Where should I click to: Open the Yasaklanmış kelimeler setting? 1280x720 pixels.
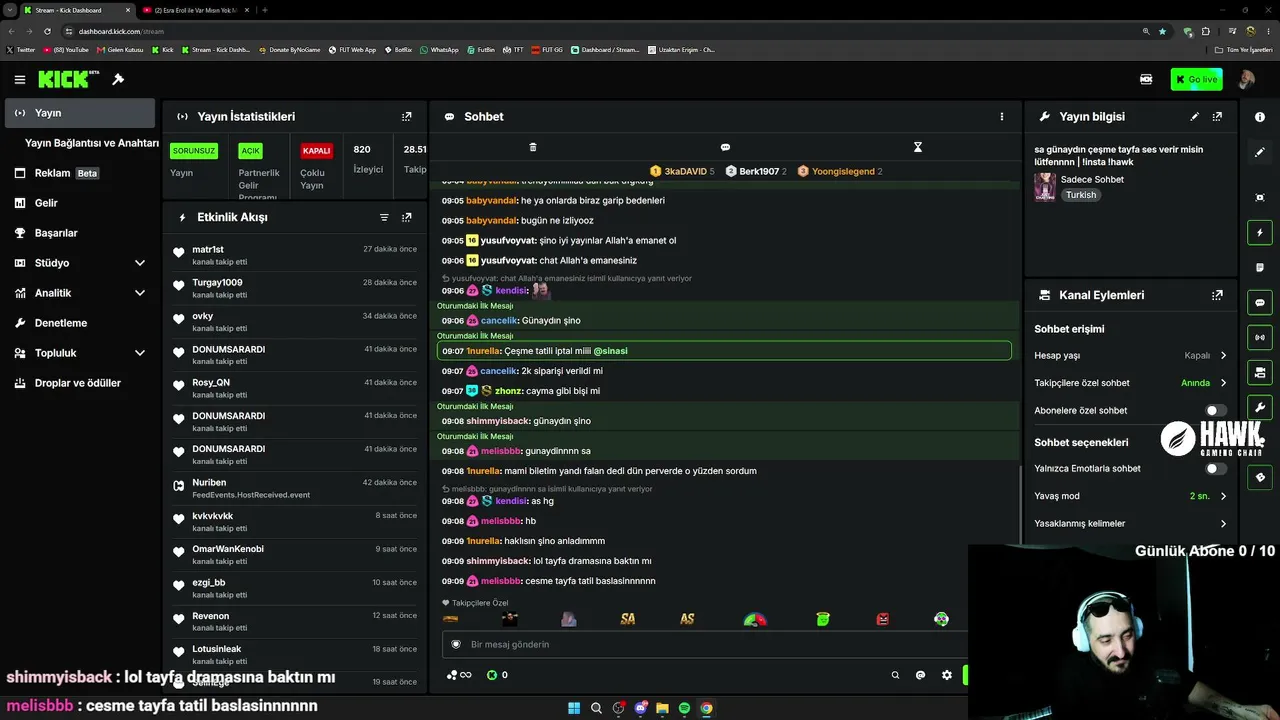click(1130, 523)
